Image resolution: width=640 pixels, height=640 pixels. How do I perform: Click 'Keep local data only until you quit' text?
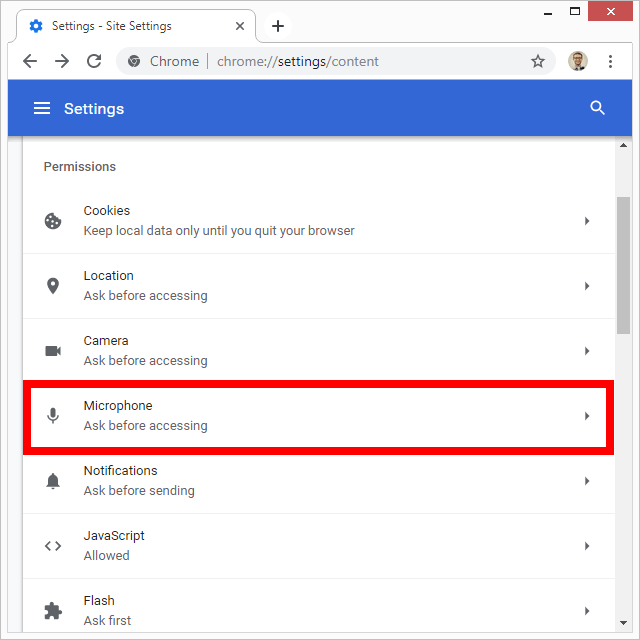[x=219, y=231]
